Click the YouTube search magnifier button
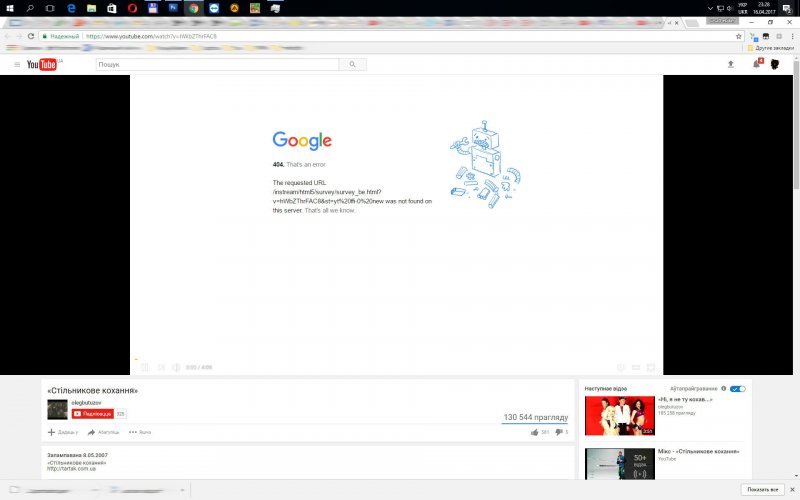800x500 pixels. point(352,64)
